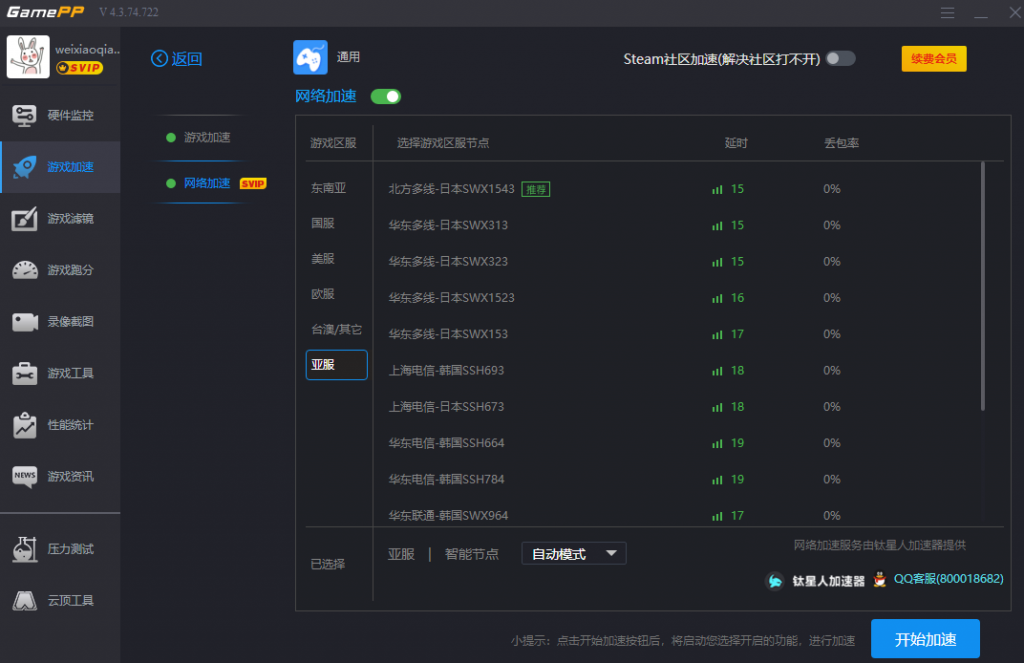Image resolution: width=1024 pixels, height=663 pixels.
Task: Click the 开始加速 button
Action: click(x=925, y=638)
